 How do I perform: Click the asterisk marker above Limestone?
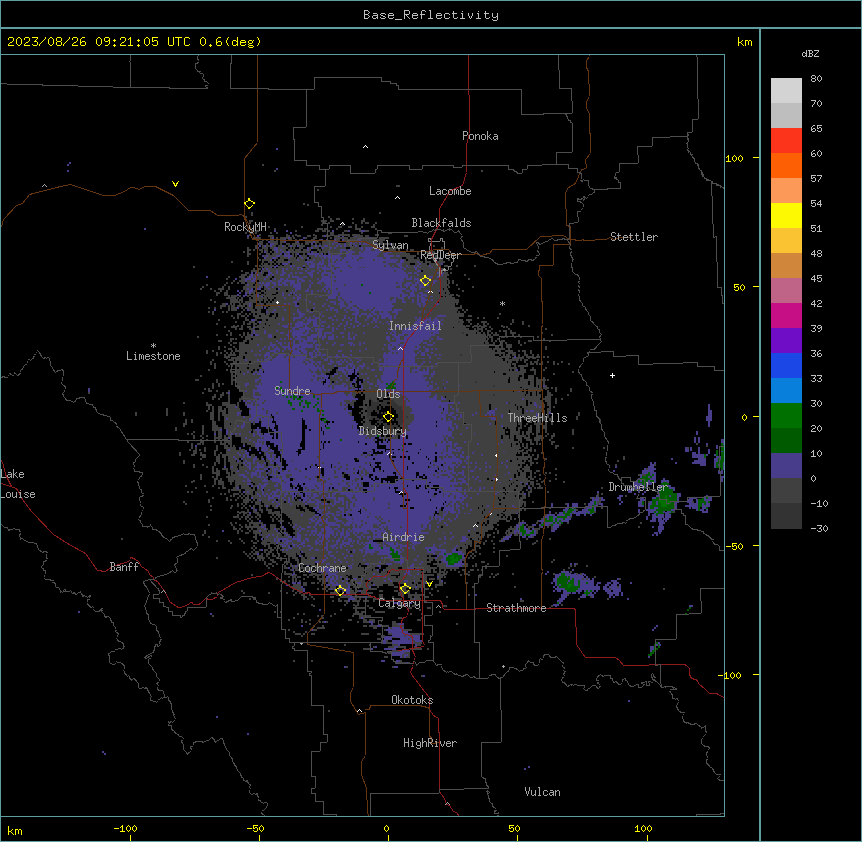(x=153, y=346)
